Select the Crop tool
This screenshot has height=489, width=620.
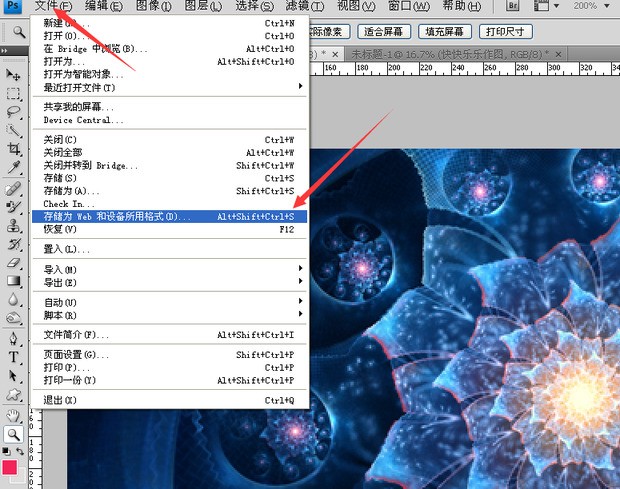pyautogui.click(x=14, y=150)
